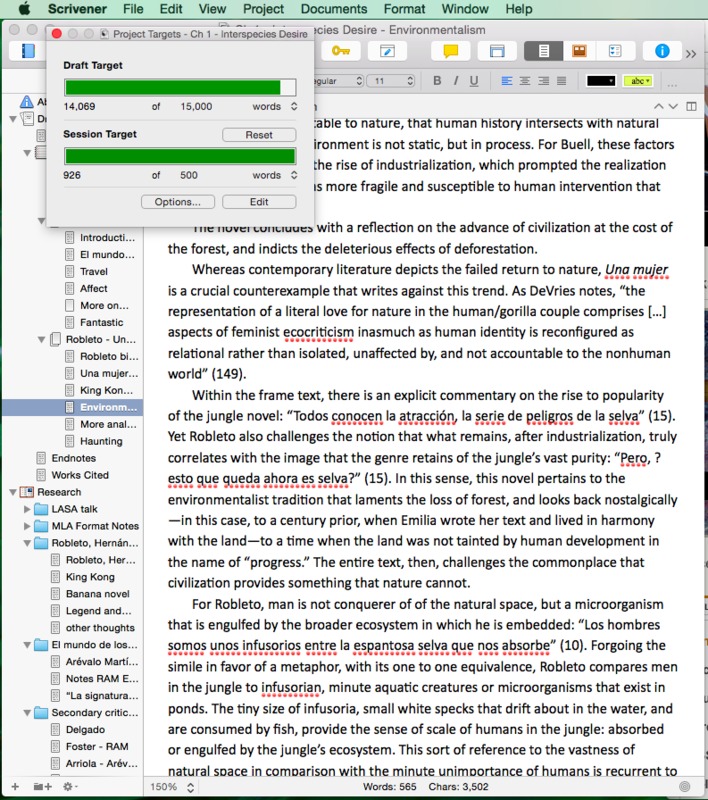
Task: Open the font size 11 dropdown
Action: coord(393,80)
